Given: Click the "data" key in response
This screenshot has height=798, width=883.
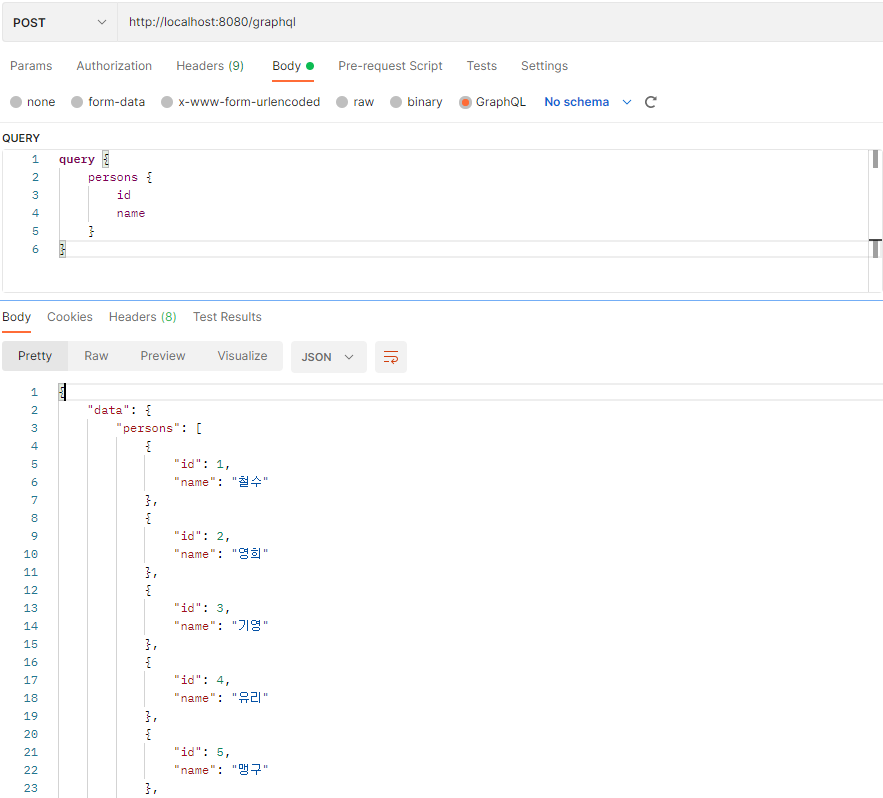Looking at the screenshot, I should 108,411.
